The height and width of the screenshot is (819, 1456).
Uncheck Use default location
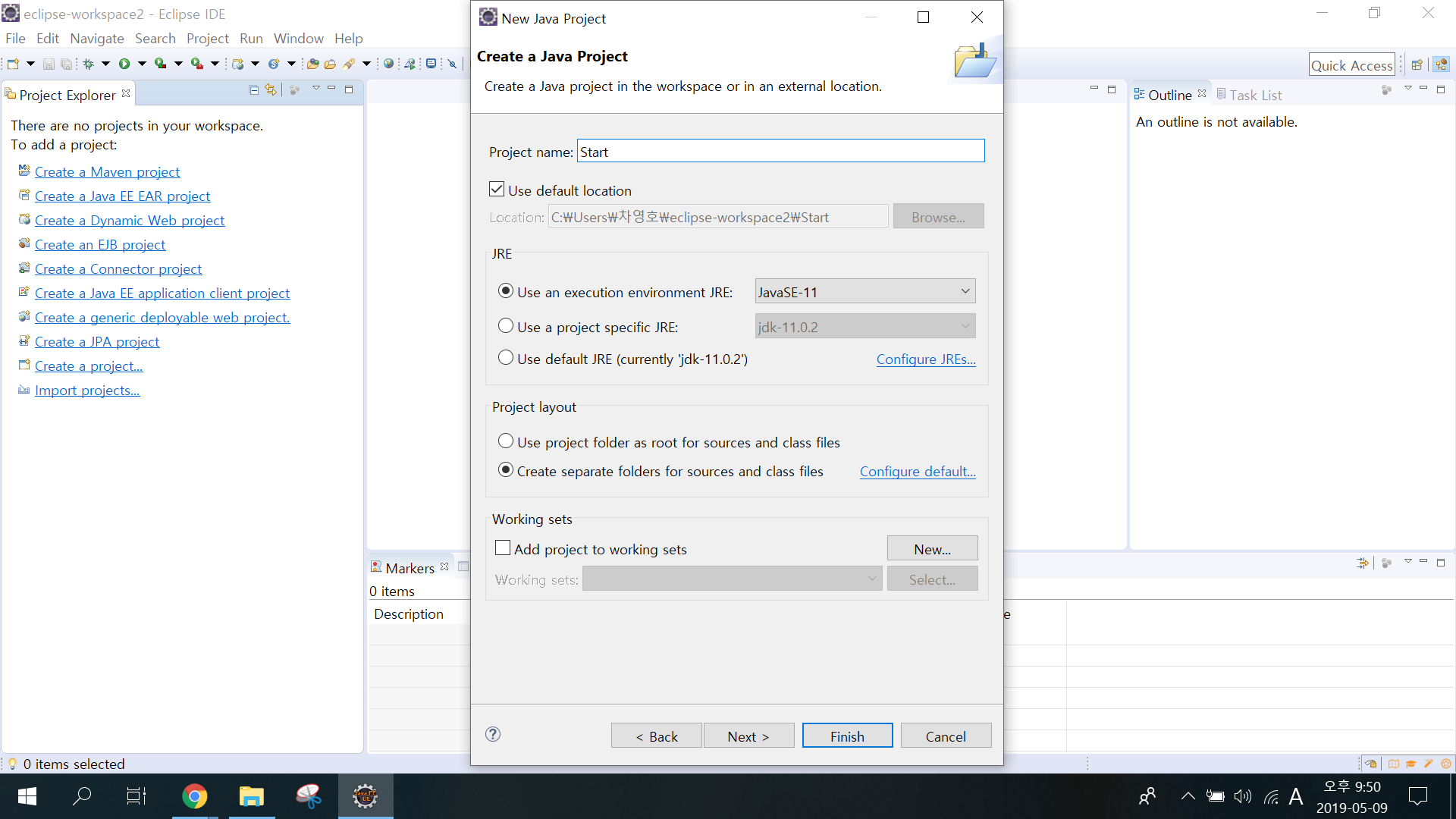click(x=497, y=190)
